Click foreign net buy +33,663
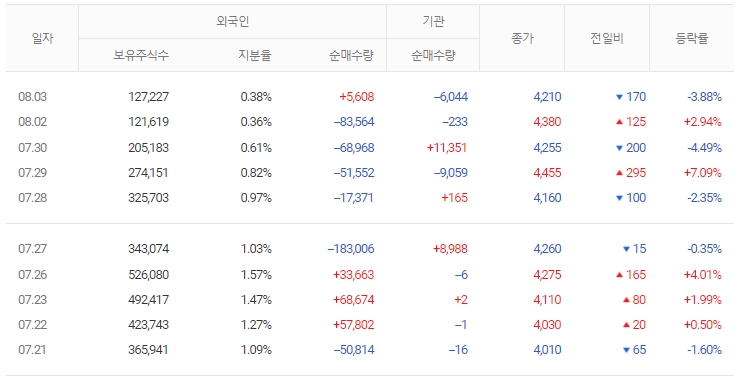Viewport: 739px width, 385px height. [353, 274]
